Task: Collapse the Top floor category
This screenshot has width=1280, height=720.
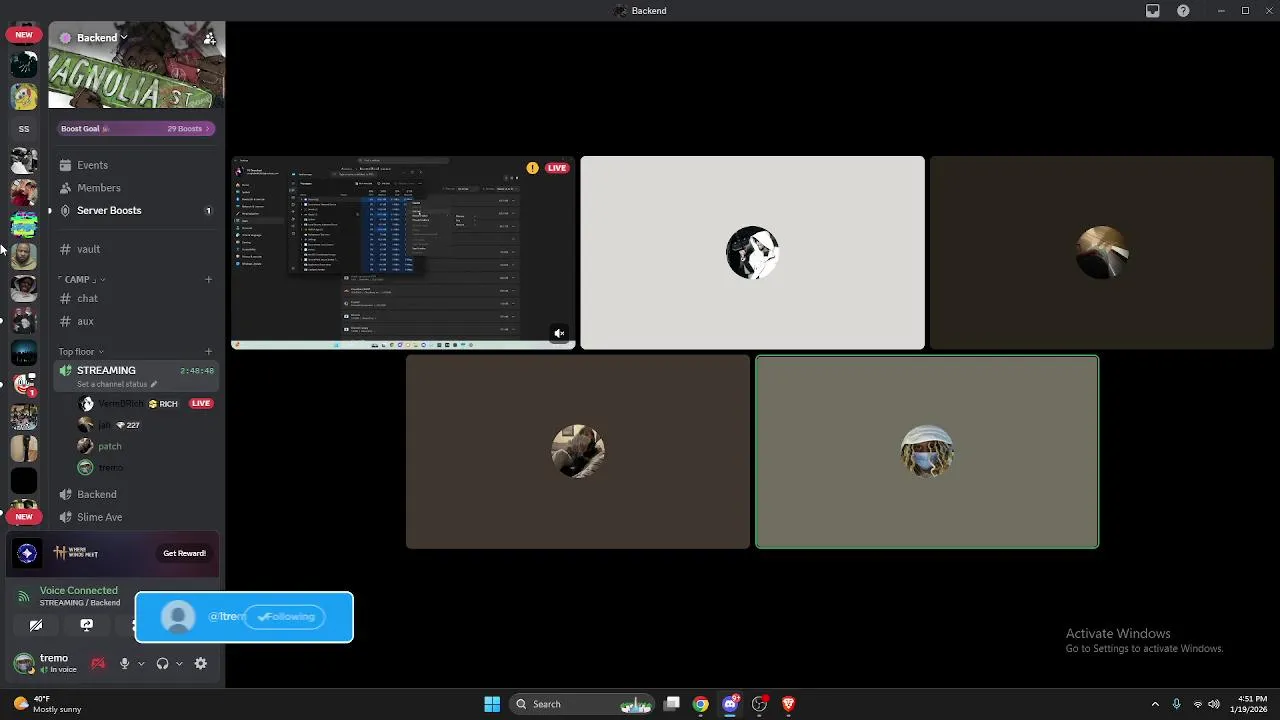Action: (81, 352)
